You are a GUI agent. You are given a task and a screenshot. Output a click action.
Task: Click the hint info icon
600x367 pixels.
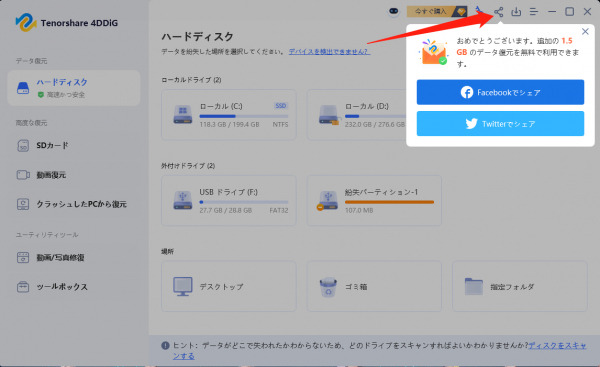coord(165,346)
